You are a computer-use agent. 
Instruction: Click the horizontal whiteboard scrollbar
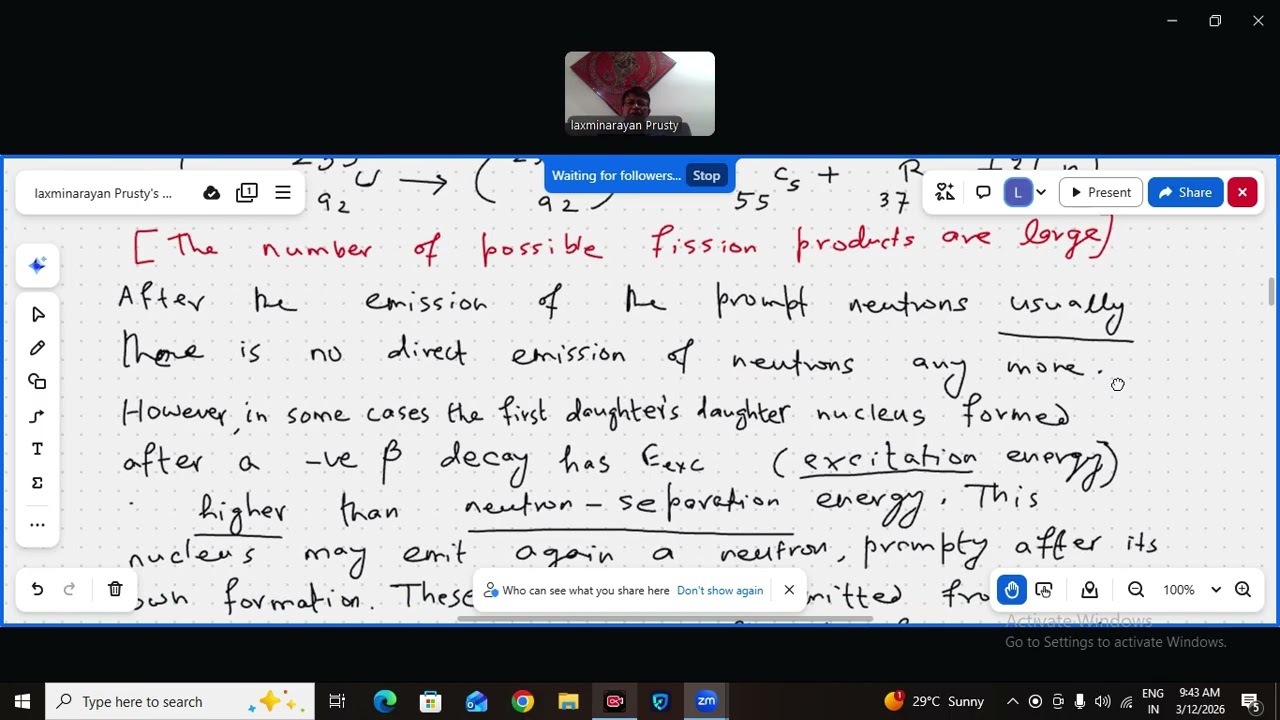click(x=664, y=620)
